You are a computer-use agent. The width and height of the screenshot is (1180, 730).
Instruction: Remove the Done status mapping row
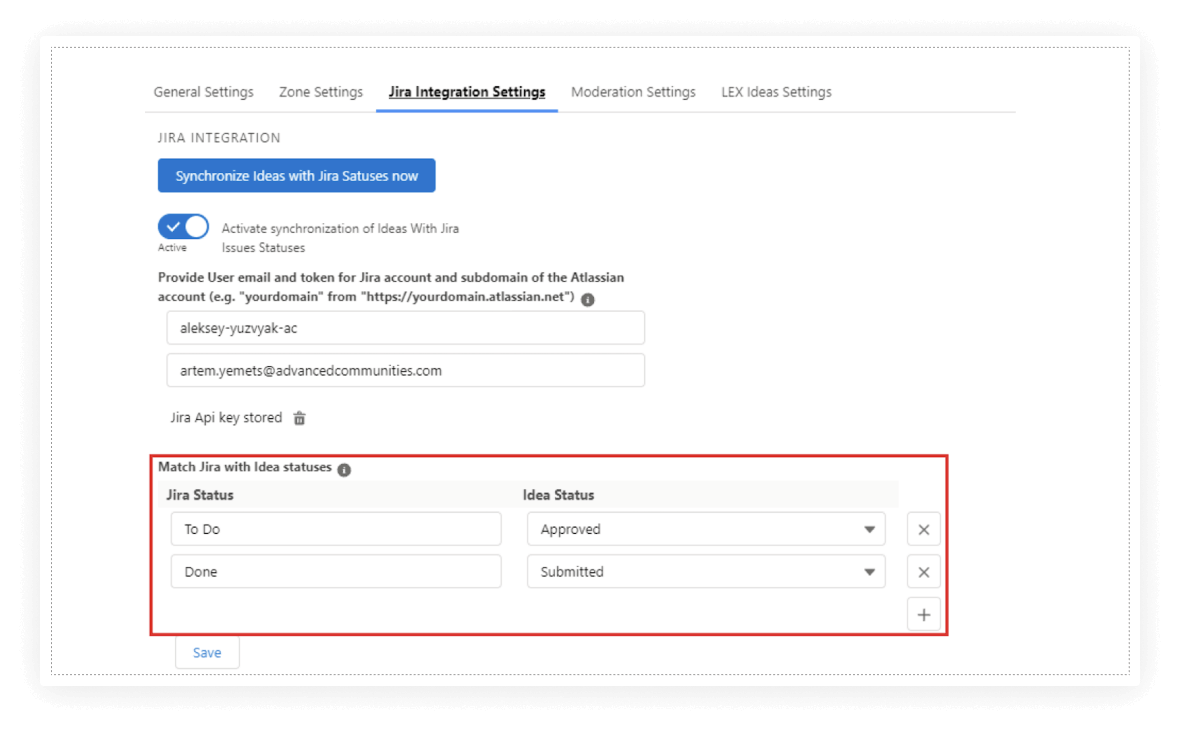click(x=923, y=571)
